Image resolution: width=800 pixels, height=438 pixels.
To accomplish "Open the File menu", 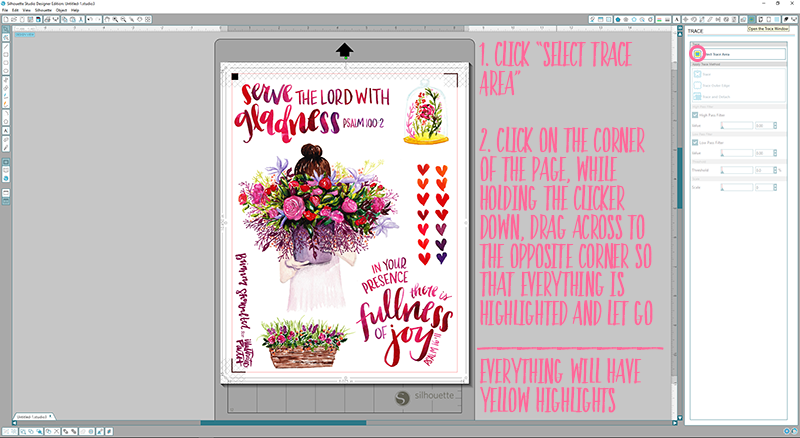I will [x=5, y=10].
